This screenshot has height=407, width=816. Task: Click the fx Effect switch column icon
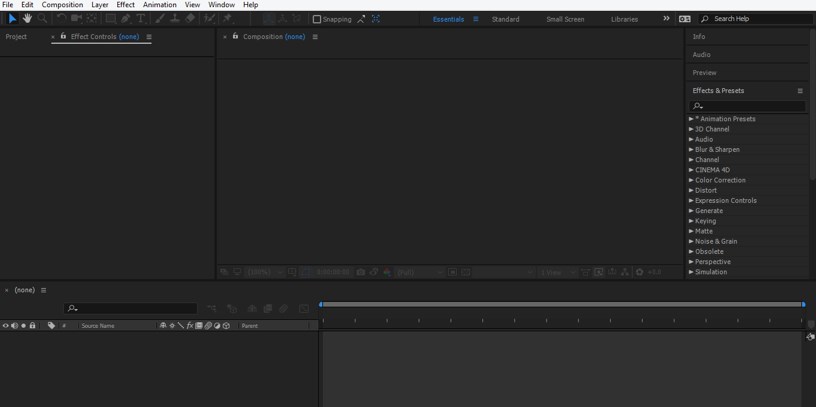190,326
